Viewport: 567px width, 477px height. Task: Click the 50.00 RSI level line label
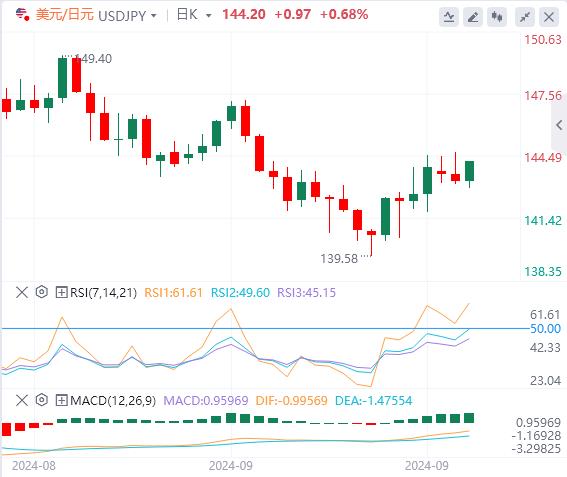click(x=545, y=329)
